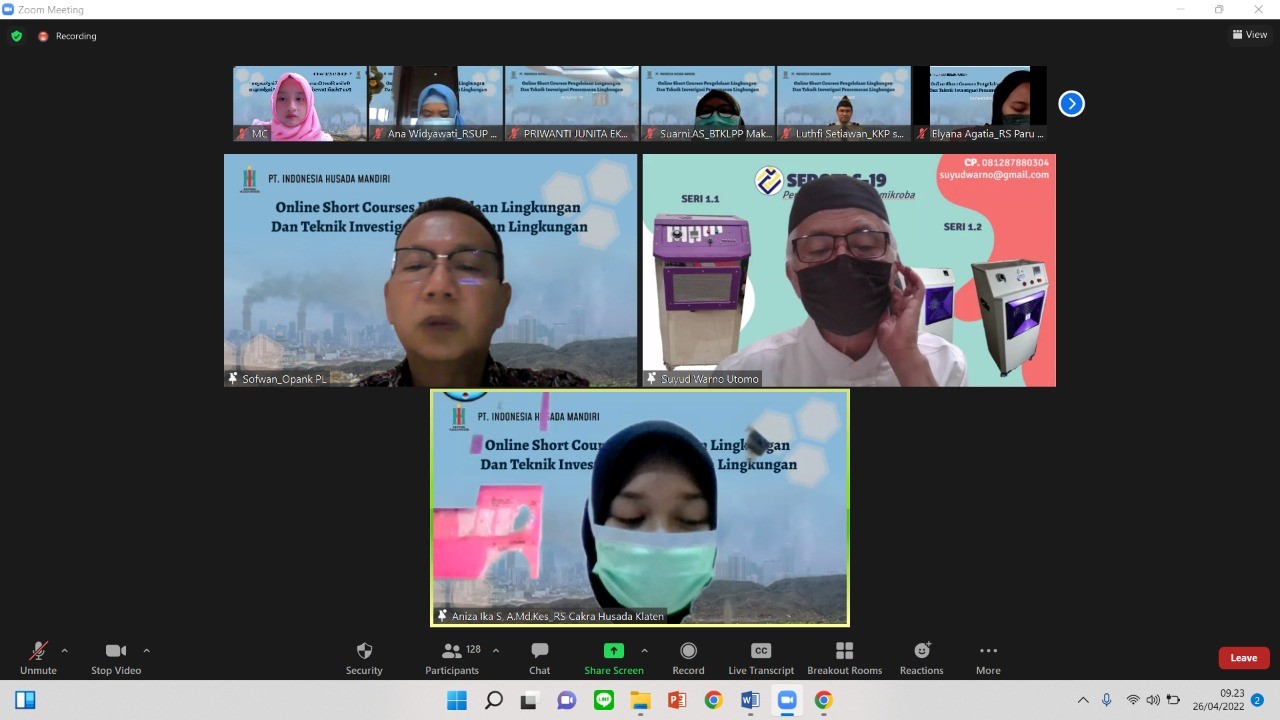Open the View layout menu
1280x720 pixels.
point(1250,35)
